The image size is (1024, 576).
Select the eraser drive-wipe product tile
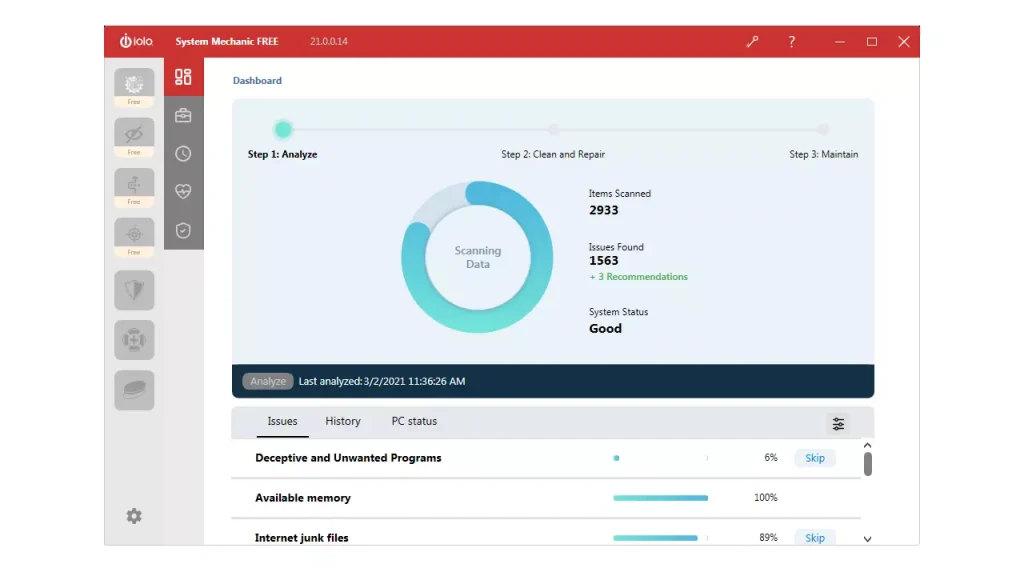[134, 390]
